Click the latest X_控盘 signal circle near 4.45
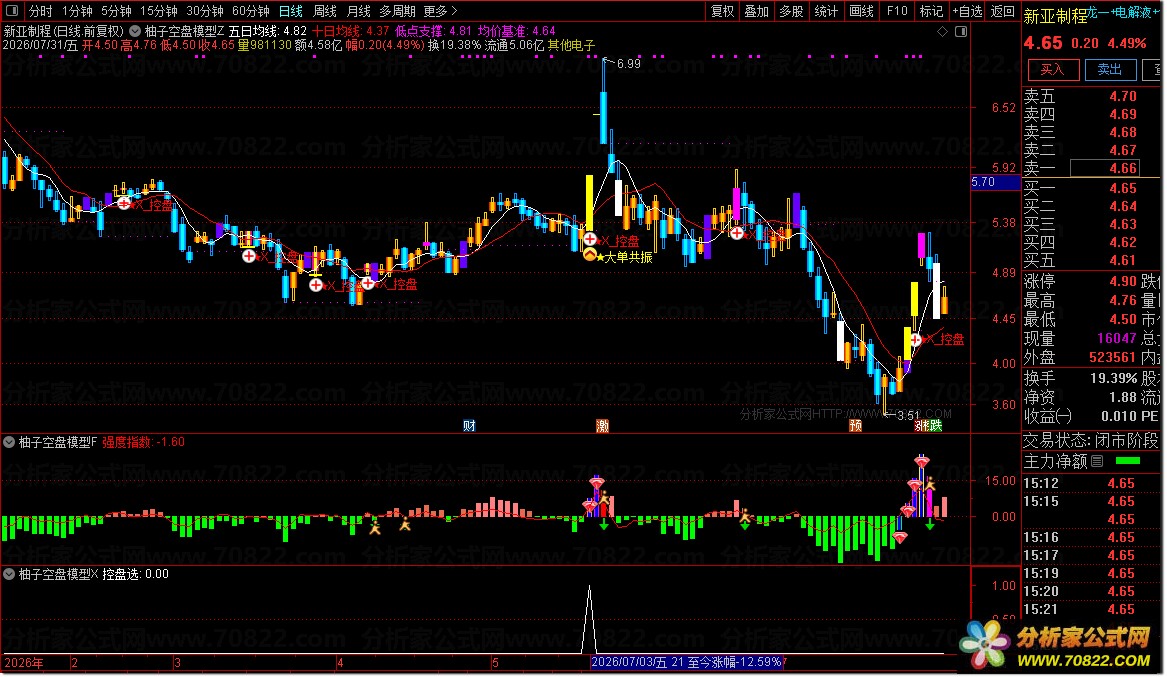Screen dimensions: 1167x677 [916, 339]
